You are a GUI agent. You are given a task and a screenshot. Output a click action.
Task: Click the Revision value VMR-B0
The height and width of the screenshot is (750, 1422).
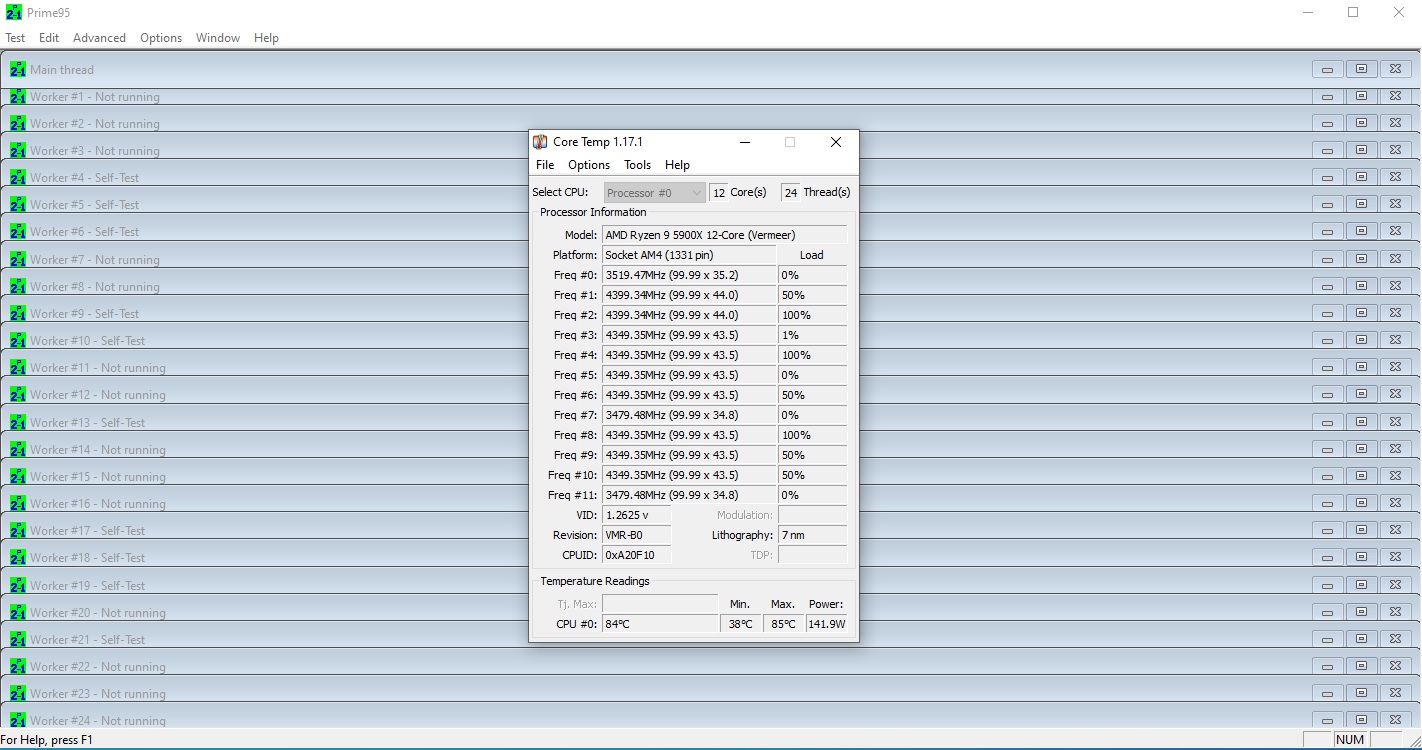point(636,535)
